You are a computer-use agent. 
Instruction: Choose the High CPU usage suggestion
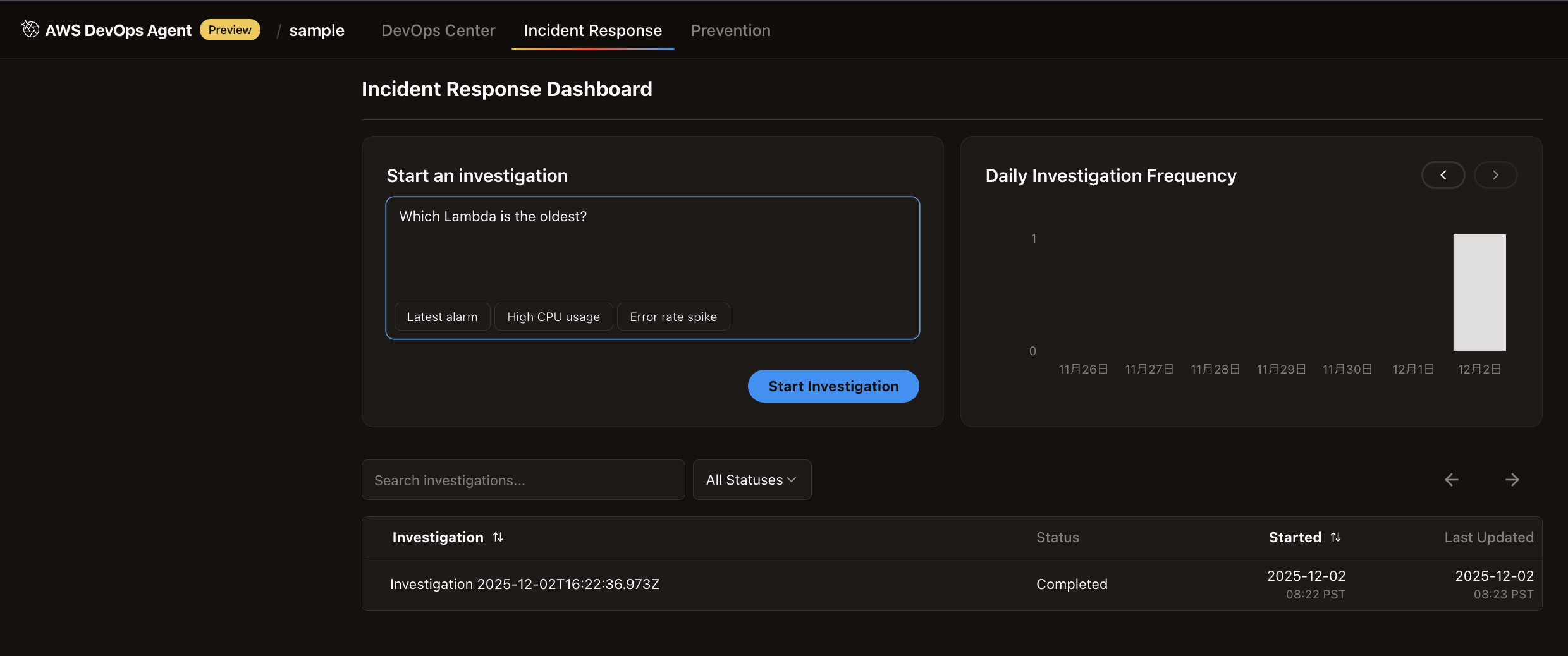click(x=553, y=317)
